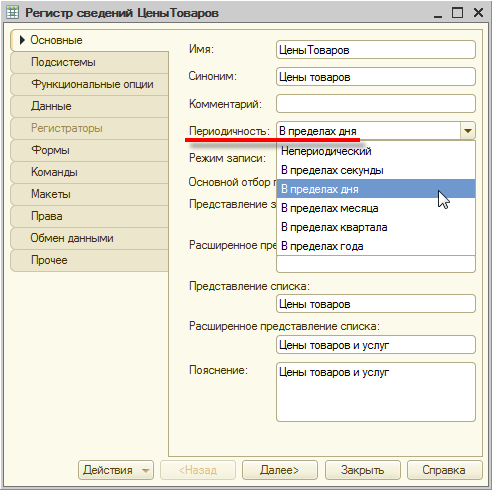492x490 pixels.
Task: Choose В пределах года option
Action: coord(376,246)
